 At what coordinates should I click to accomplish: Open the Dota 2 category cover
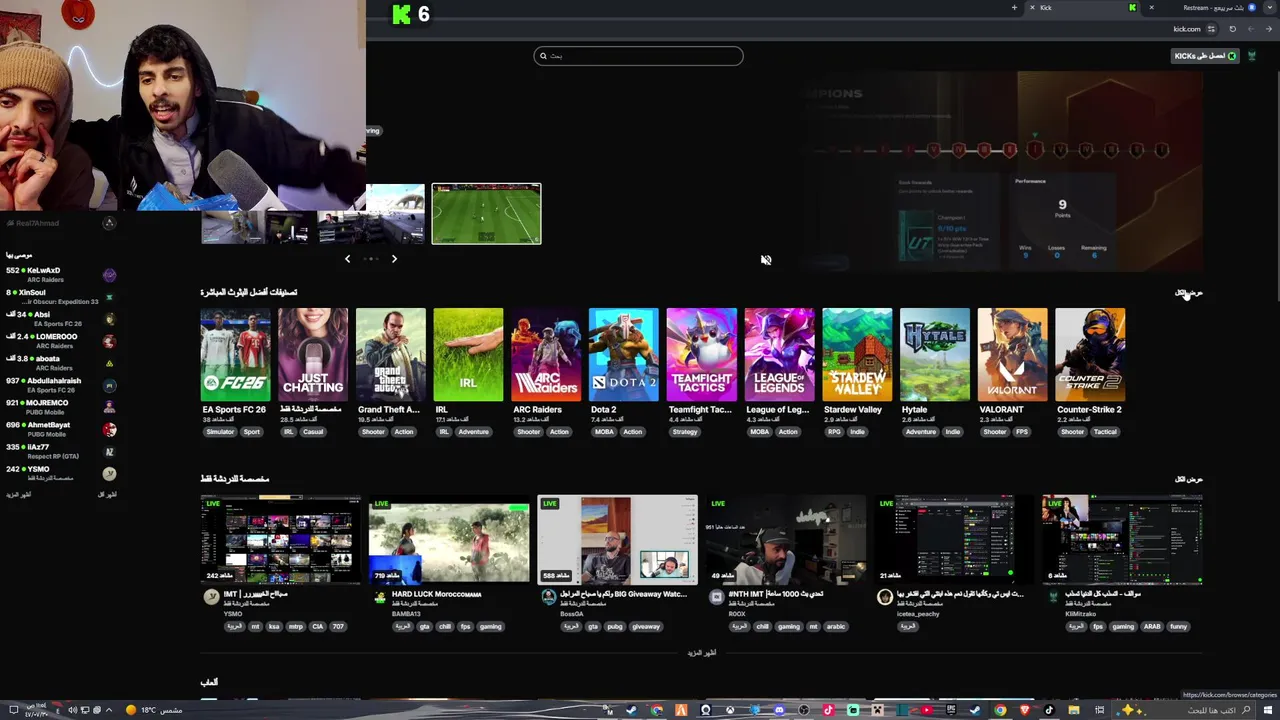pyautogui.click(x=624, y=354)
